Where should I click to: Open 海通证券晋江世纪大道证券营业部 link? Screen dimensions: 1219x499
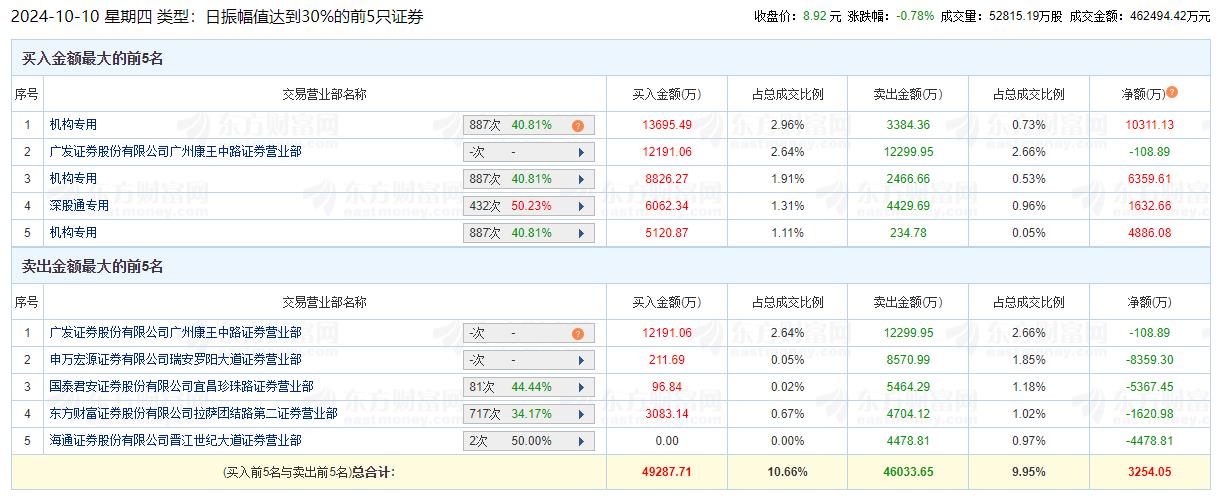[x=175, y=440]
